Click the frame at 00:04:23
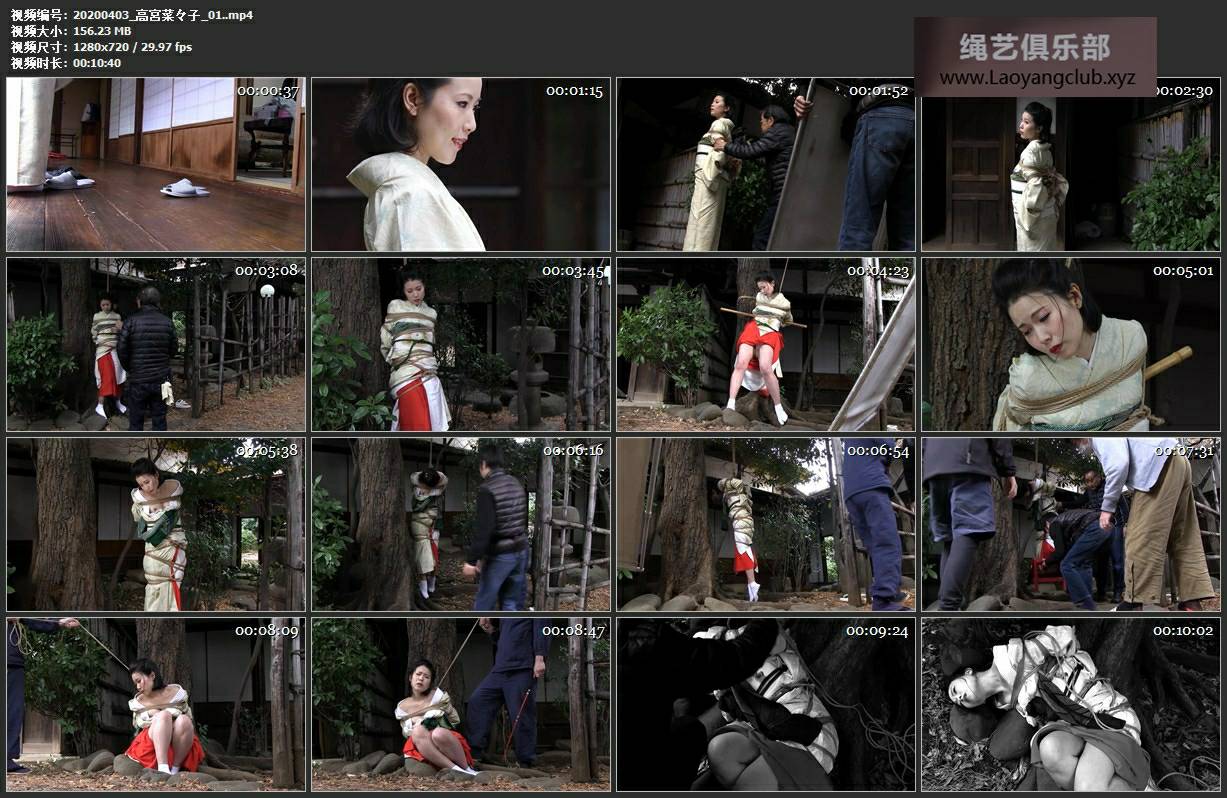The image size is (1227, 798). coord(766,344)
